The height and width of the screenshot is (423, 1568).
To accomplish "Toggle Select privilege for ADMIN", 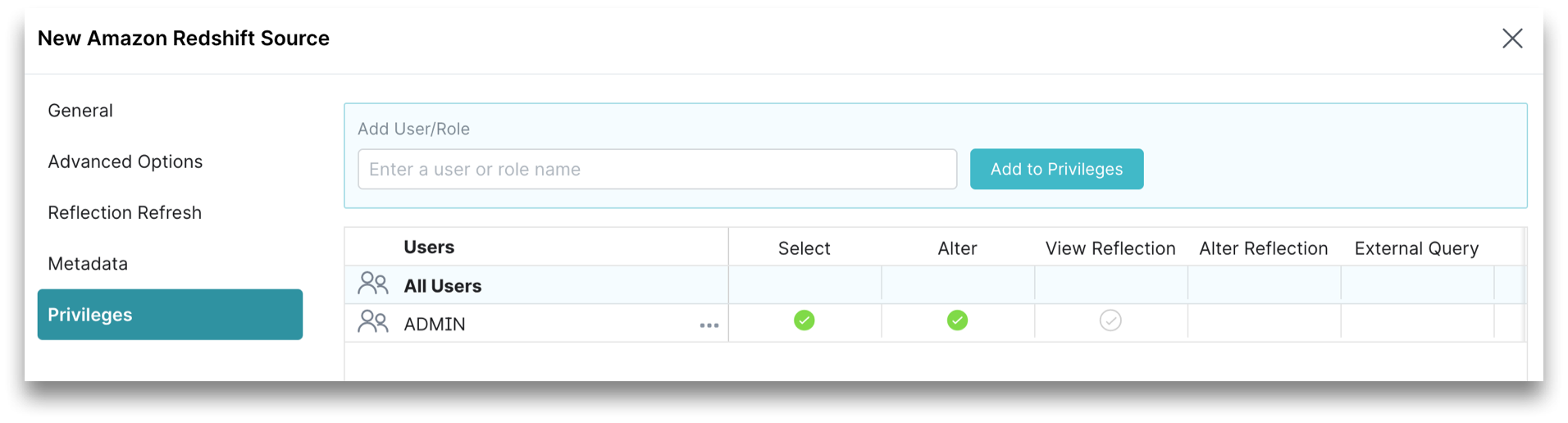I will tap(805, 321).
